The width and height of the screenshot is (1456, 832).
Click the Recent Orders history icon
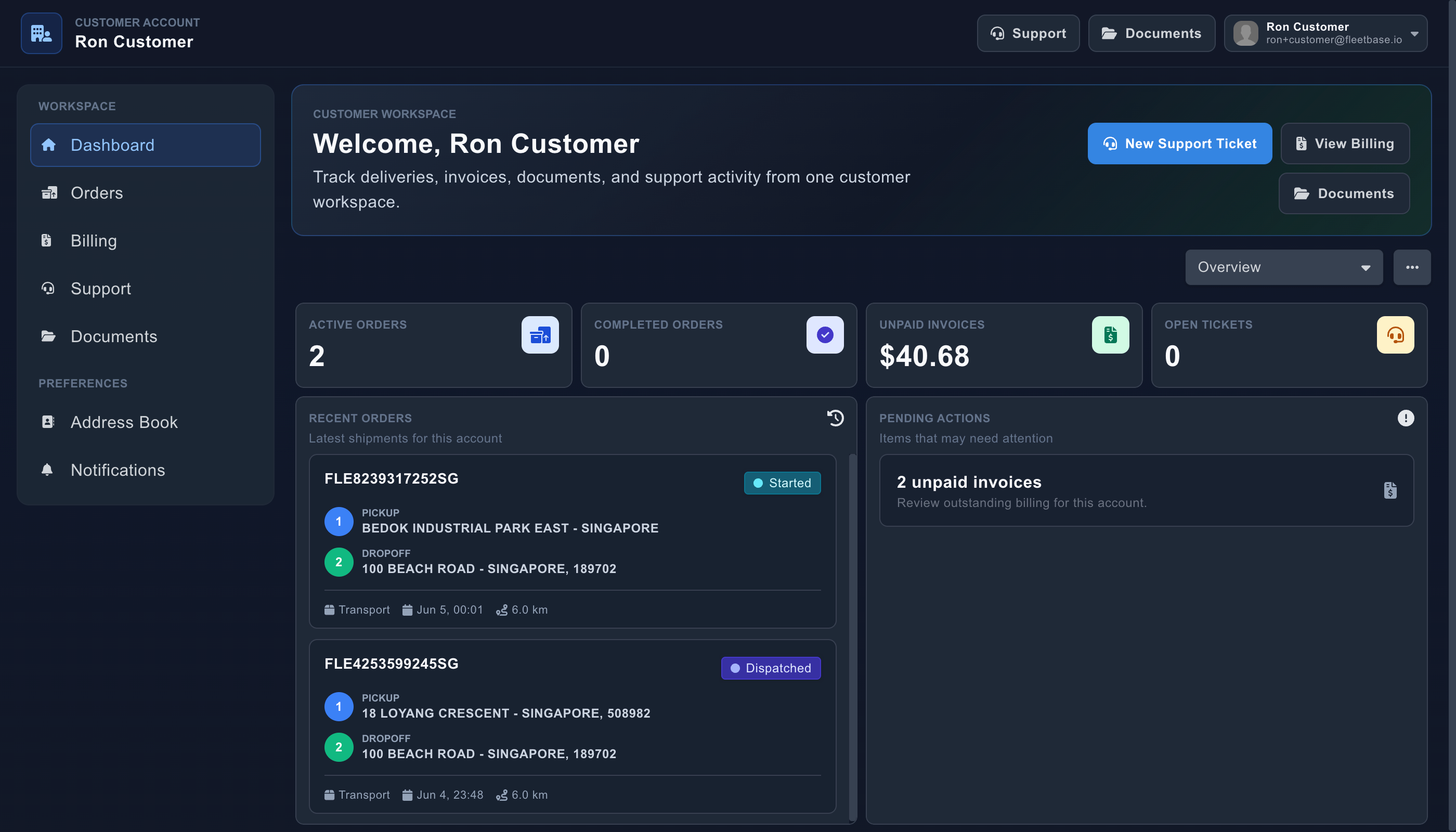(836, 418)
